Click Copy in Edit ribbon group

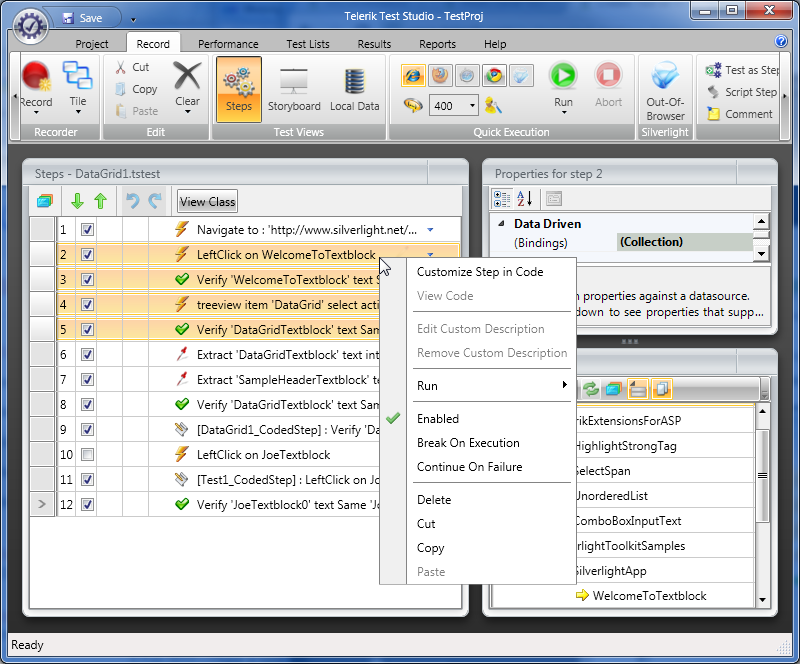pos(136,89)
